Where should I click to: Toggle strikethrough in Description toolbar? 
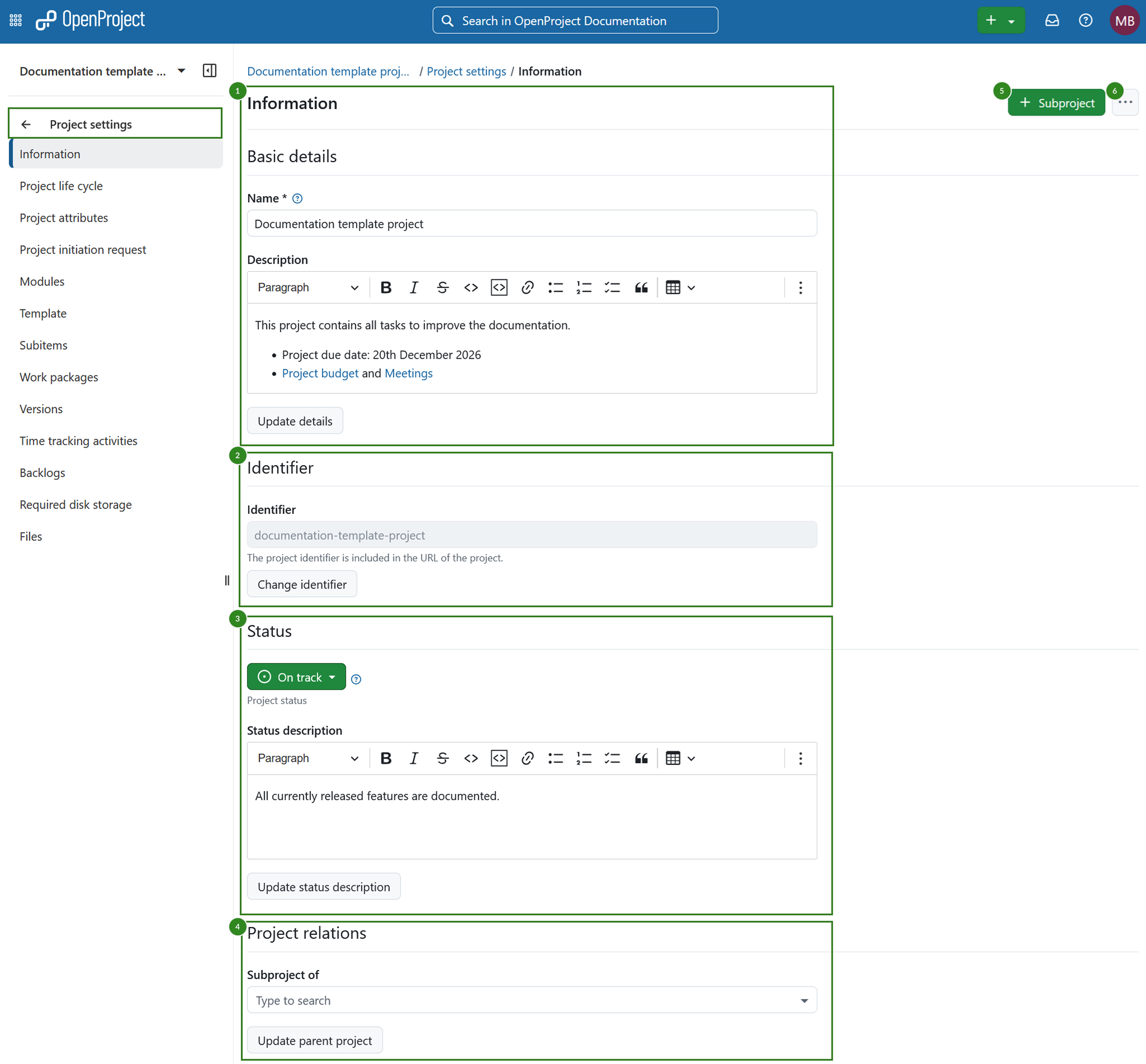pyautogui.click(x=442, y=287)
